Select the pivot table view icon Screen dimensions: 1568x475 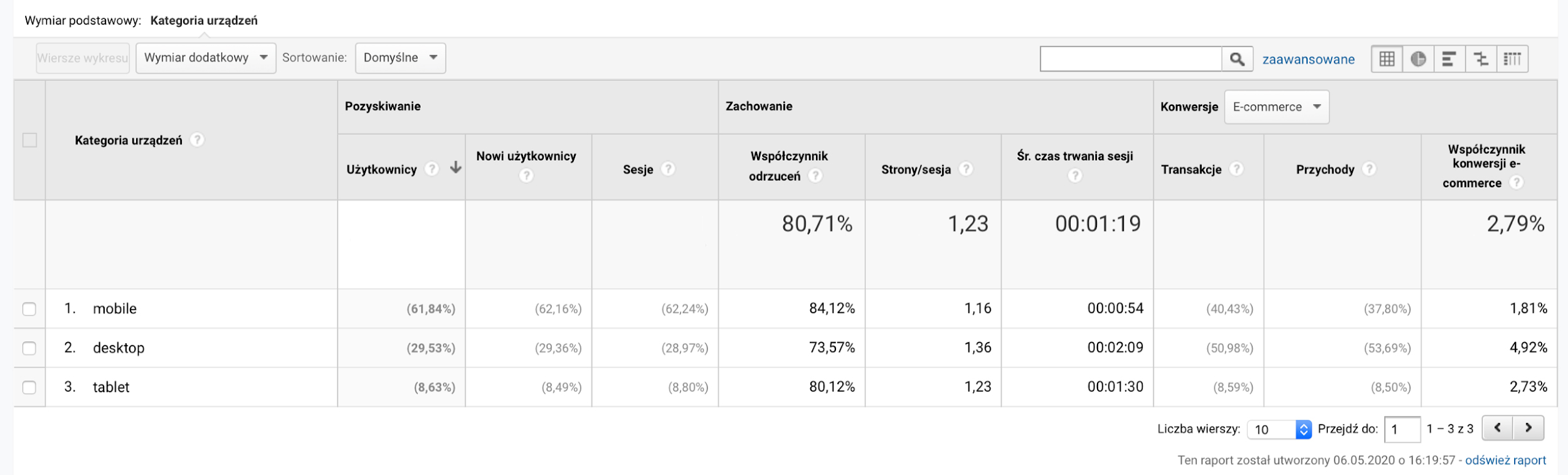pyautogui.click(x=1512, y=59)
